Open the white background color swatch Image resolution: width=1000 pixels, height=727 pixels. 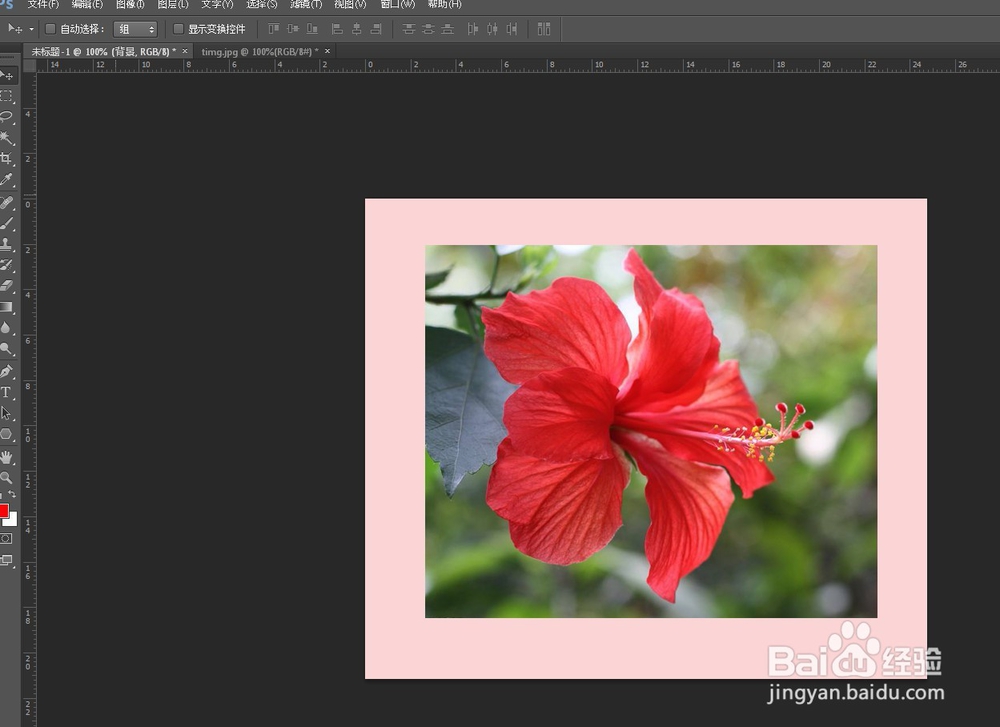13,522
